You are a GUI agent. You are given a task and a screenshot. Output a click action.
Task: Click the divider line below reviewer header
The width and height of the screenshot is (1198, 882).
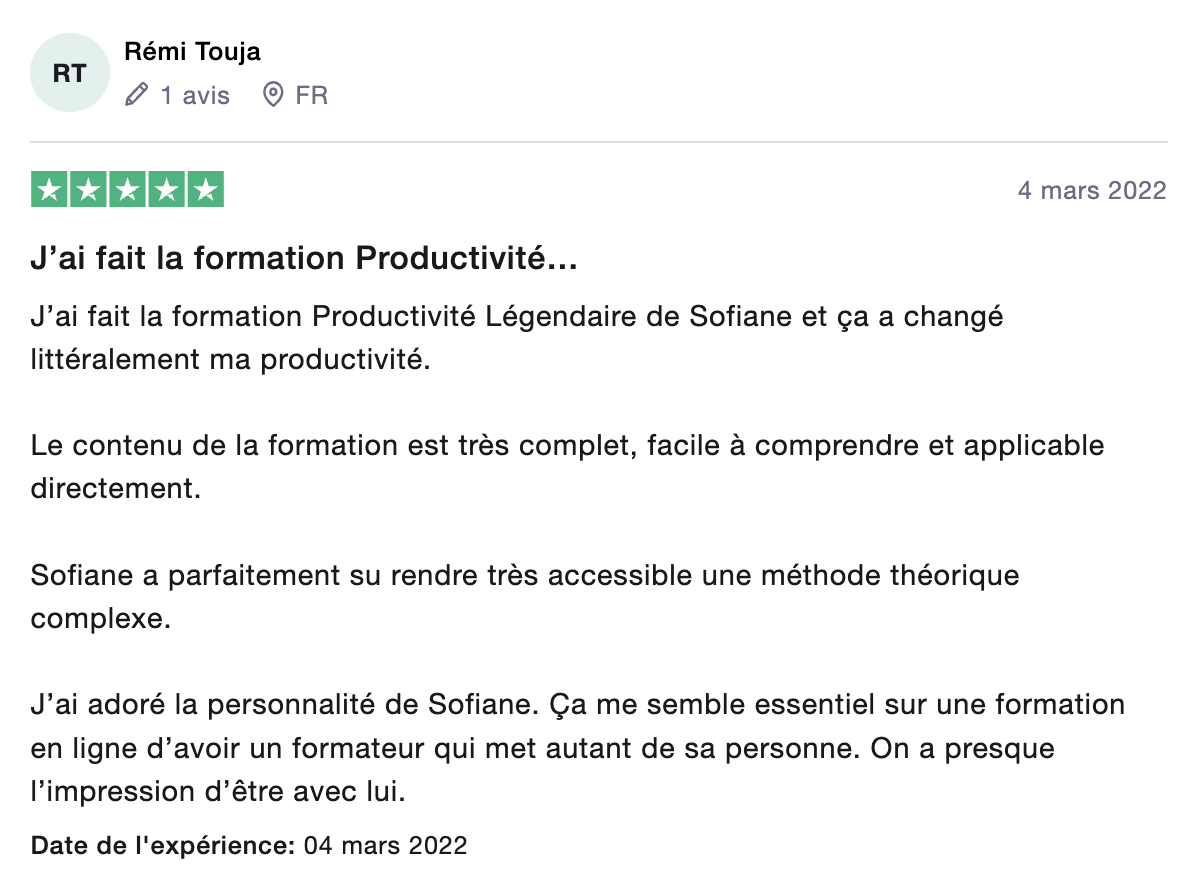point(598,142)
